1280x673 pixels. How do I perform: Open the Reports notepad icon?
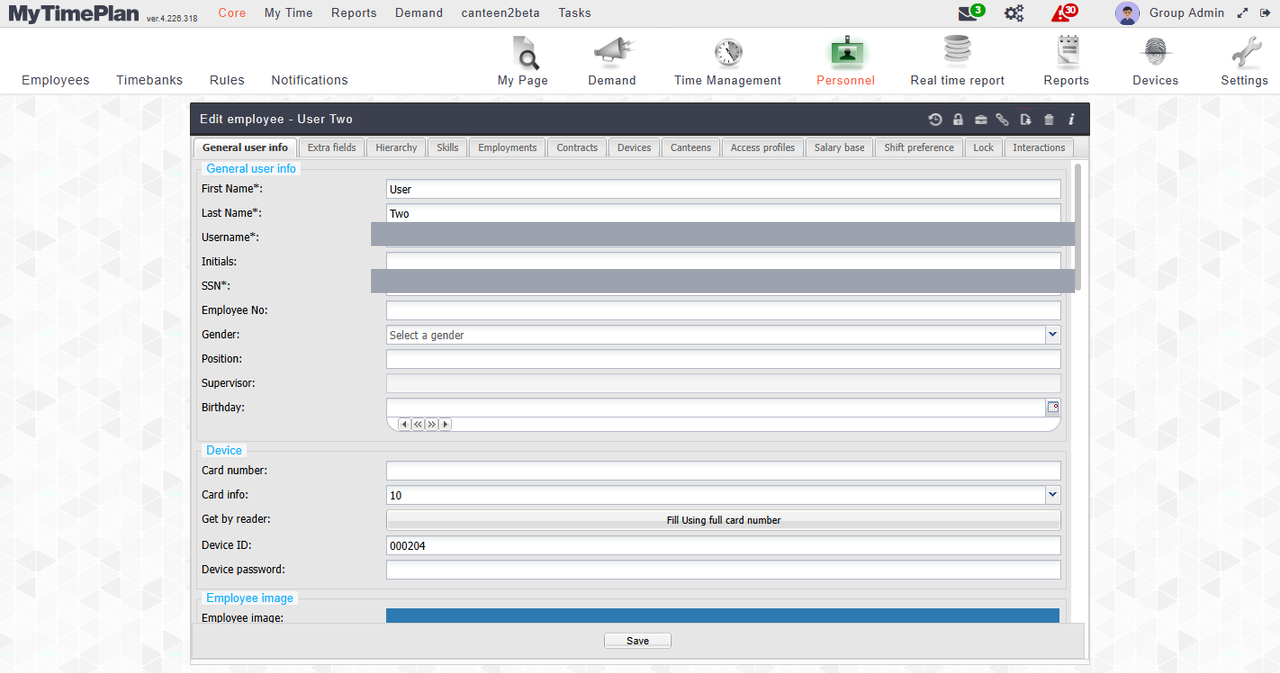coord(1067,52)
